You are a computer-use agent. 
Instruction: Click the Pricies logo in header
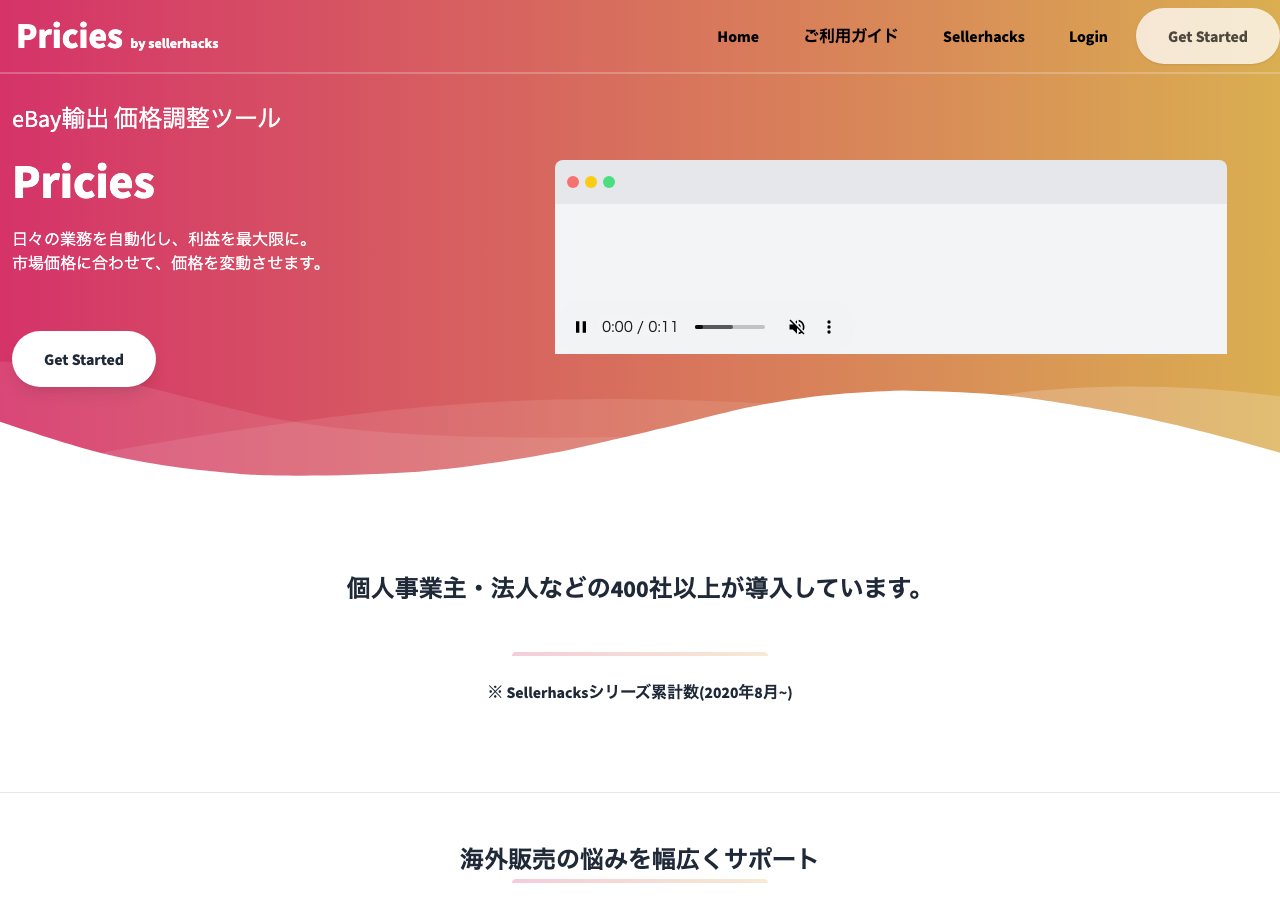pos(70,36)
